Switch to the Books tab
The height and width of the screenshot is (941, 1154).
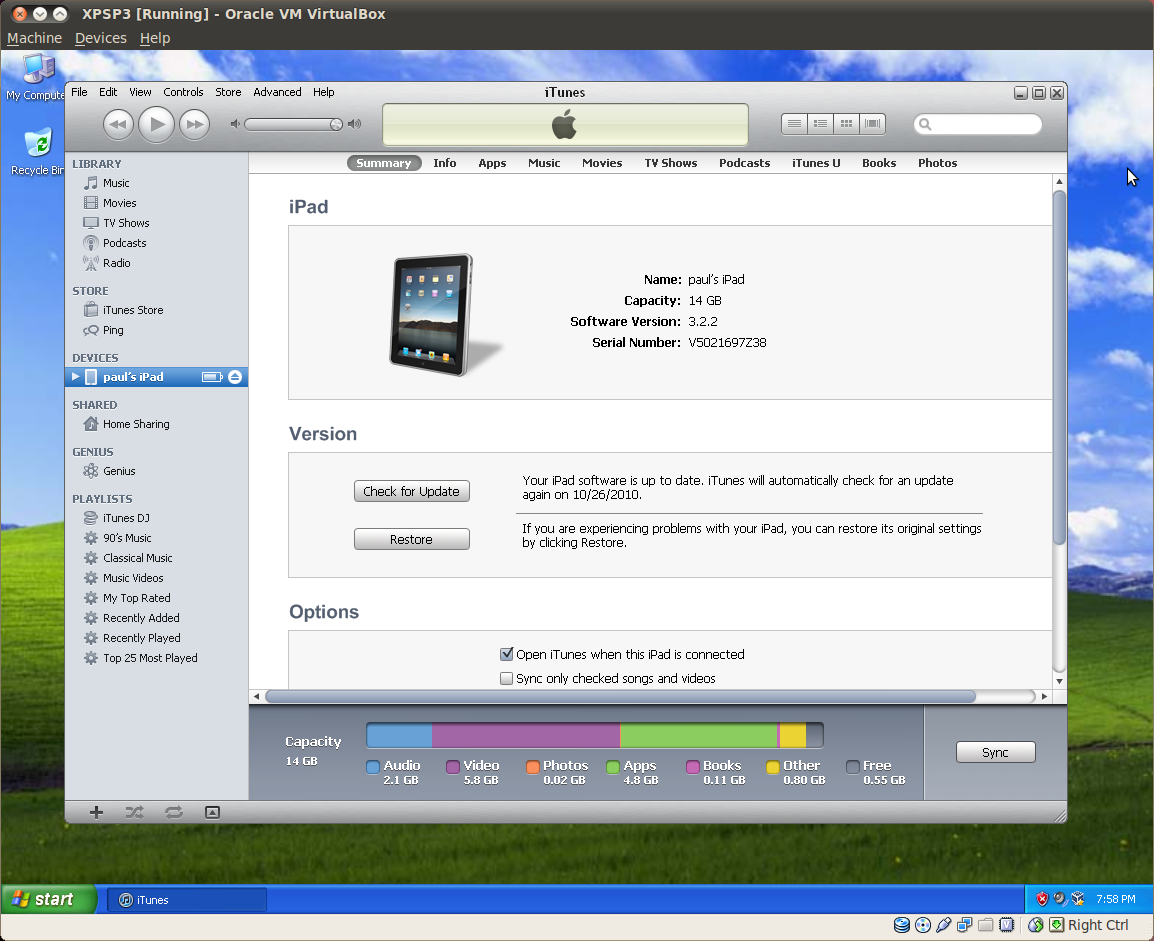[x=879, y=163]
